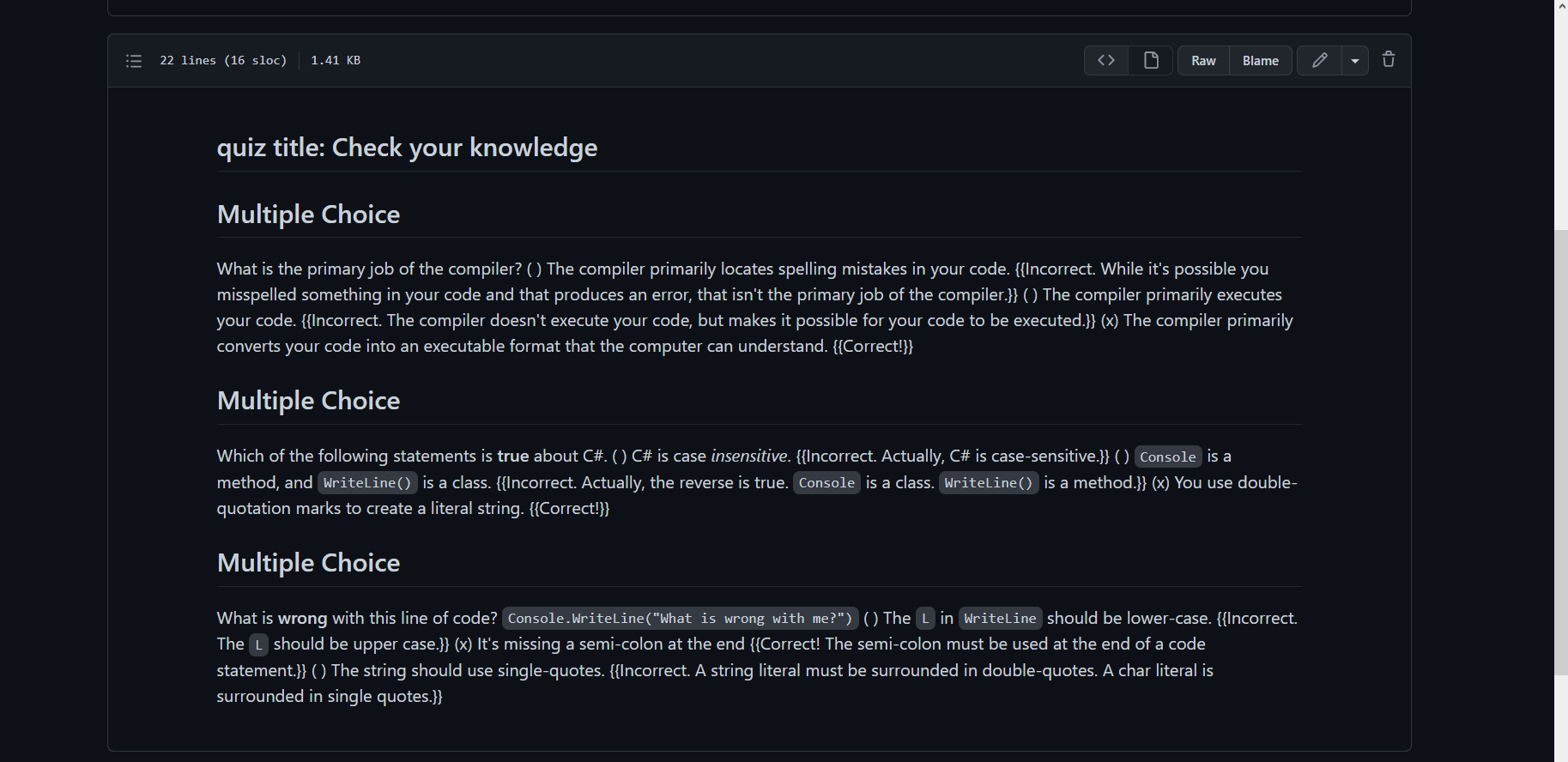Select the "quiz title: Check your knowledge" heading
1568x762 pixels.
407,147
